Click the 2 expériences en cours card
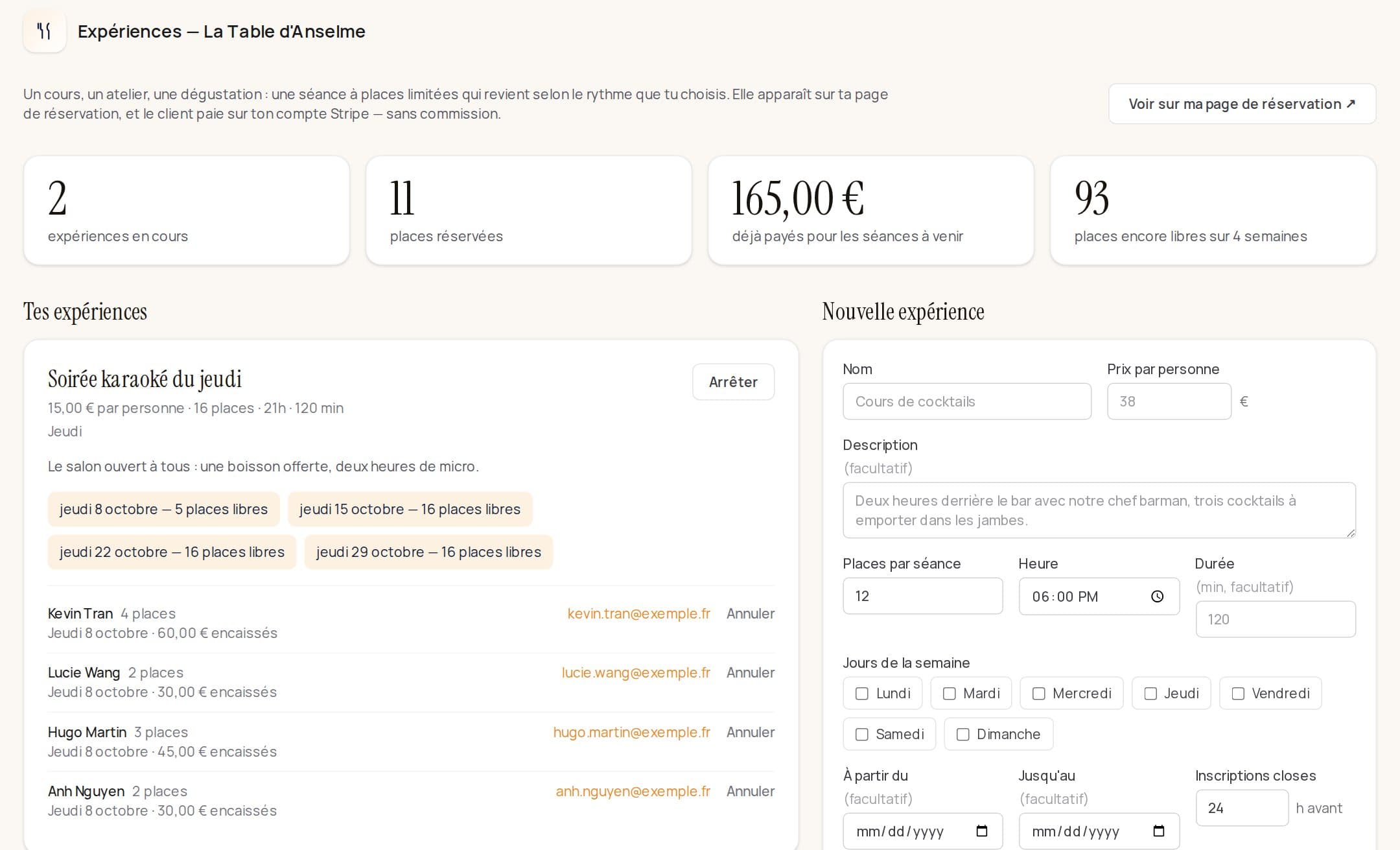This screenshot has height=850, width=1400. tap(186, 210)
